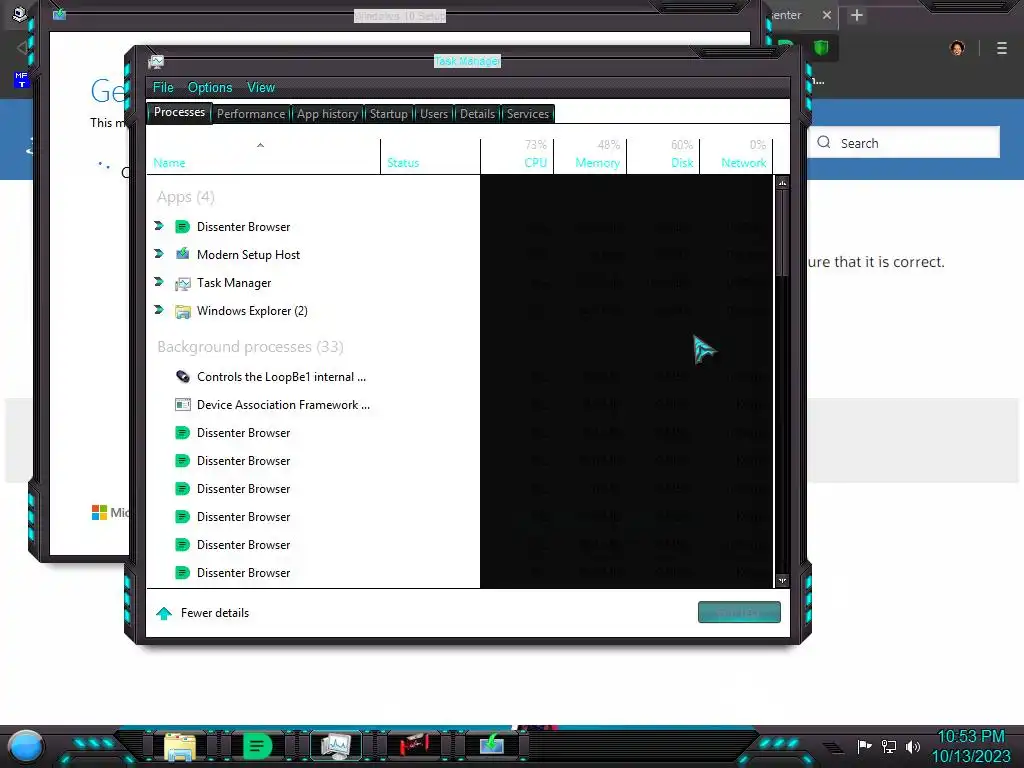Click the process list scroll down arrow

click(x=782, y=580)
